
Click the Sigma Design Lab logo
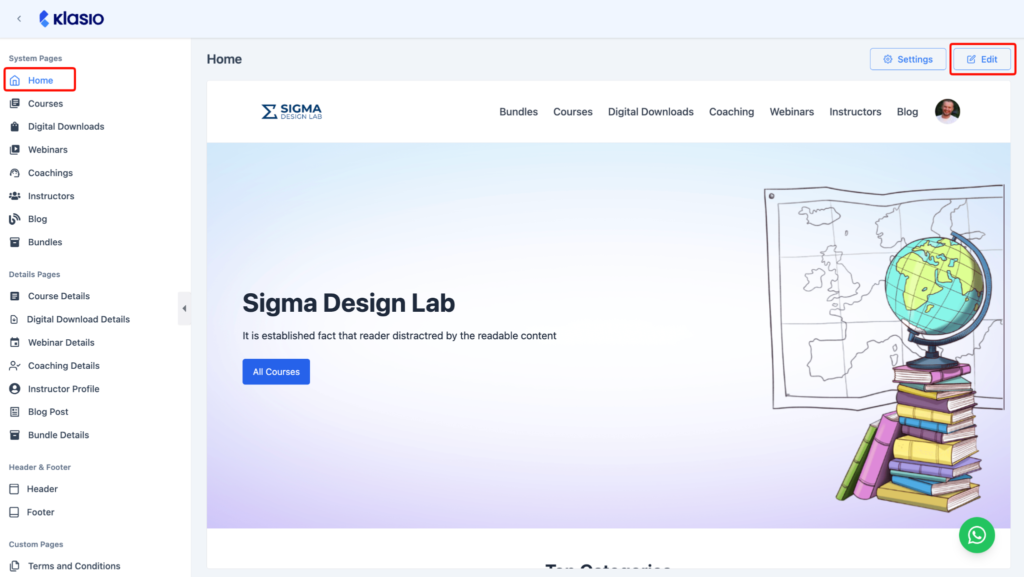click(x=291, y=112)
